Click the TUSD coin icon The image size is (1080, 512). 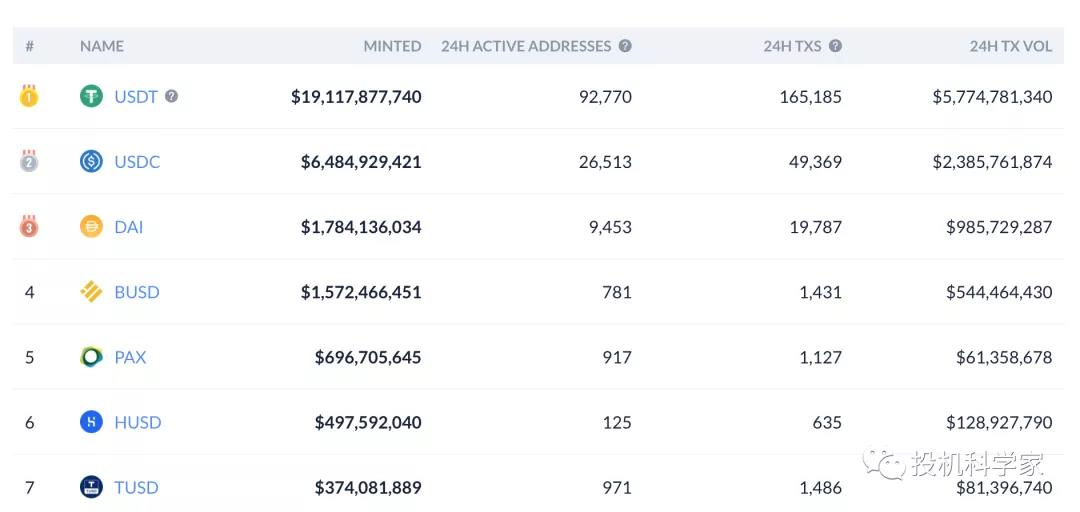coord(91,487)
